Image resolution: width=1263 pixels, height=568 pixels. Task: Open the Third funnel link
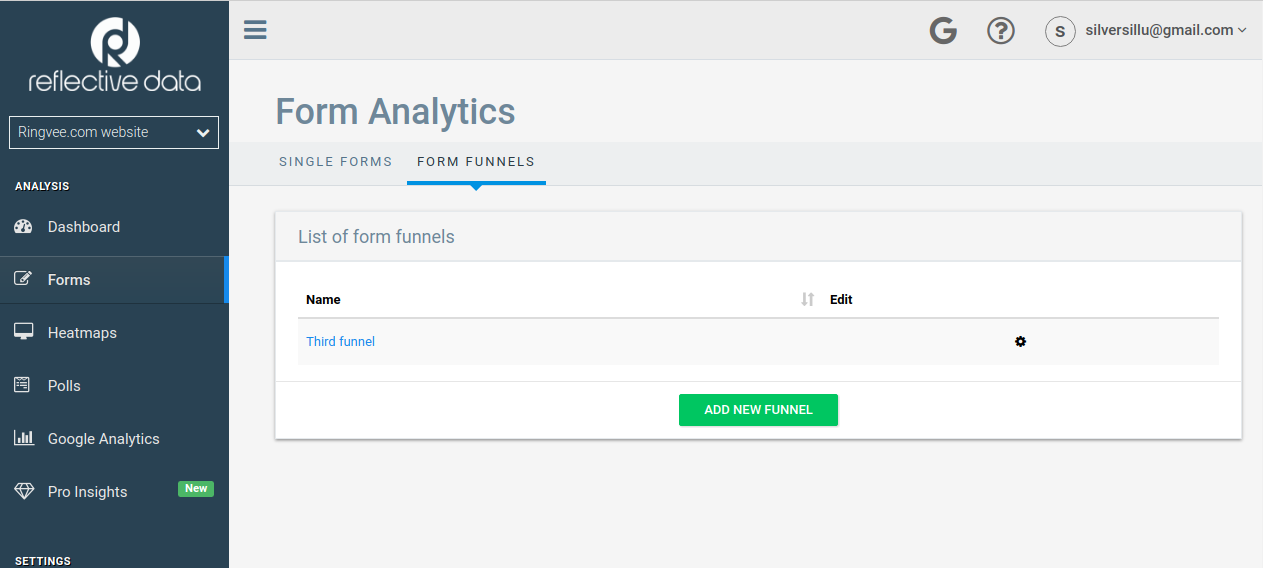341,341
